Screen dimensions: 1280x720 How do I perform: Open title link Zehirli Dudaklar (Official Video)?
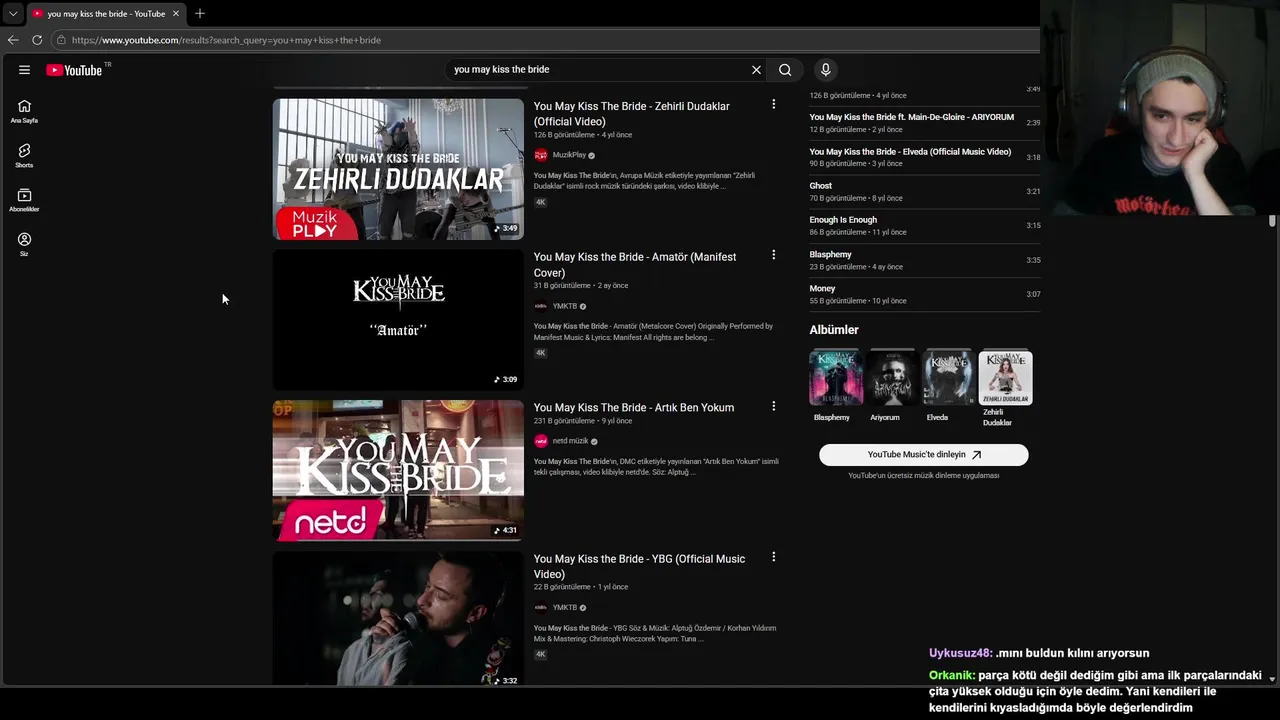coord(632,114)
